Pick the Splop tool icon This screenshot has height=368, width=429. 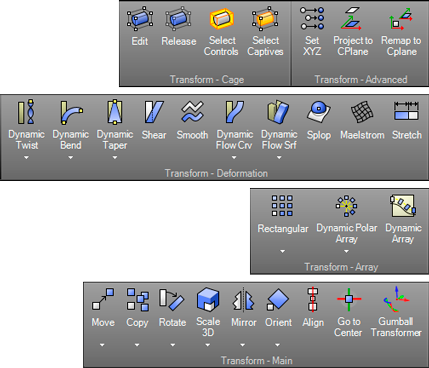(319, 112)
